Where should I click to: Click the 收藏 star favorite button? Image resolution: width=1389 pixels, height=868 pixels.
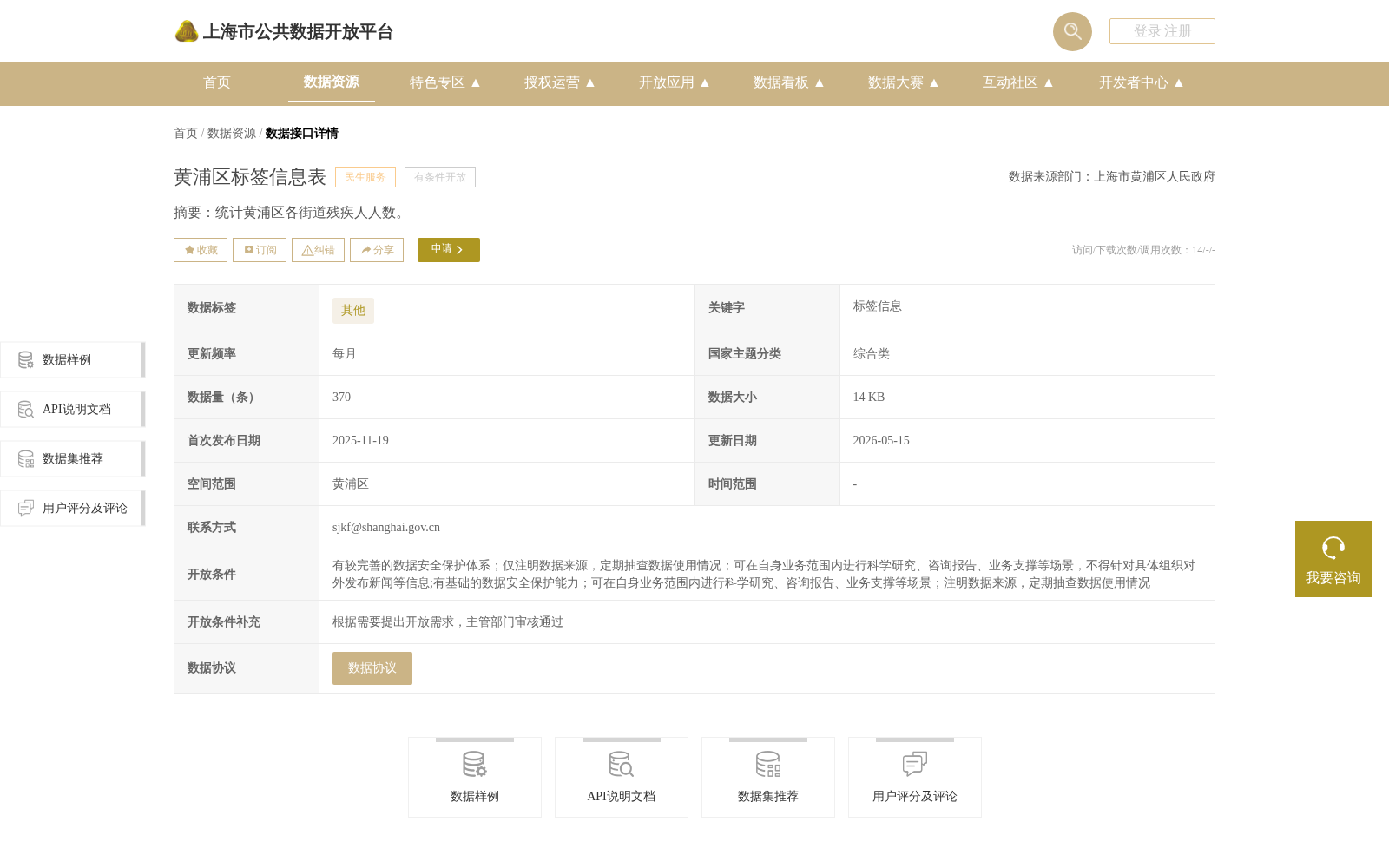(201, 250)
